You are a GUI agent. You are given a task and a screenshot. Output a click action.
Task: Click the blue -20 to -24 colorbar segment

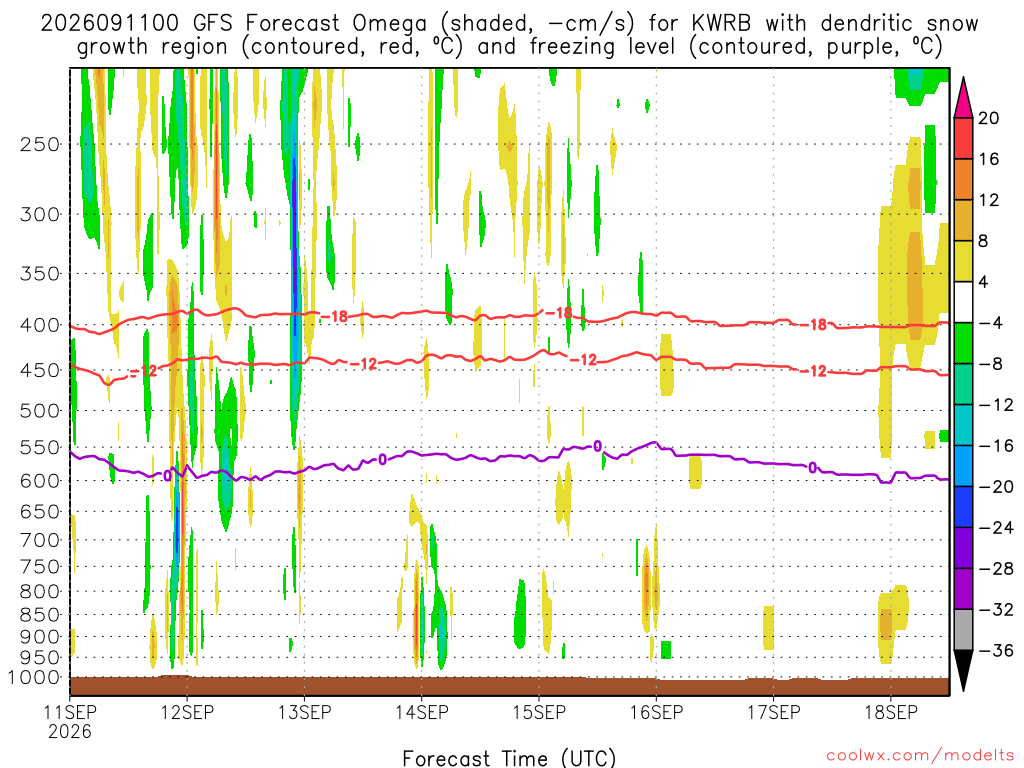[x=963, y=507]
